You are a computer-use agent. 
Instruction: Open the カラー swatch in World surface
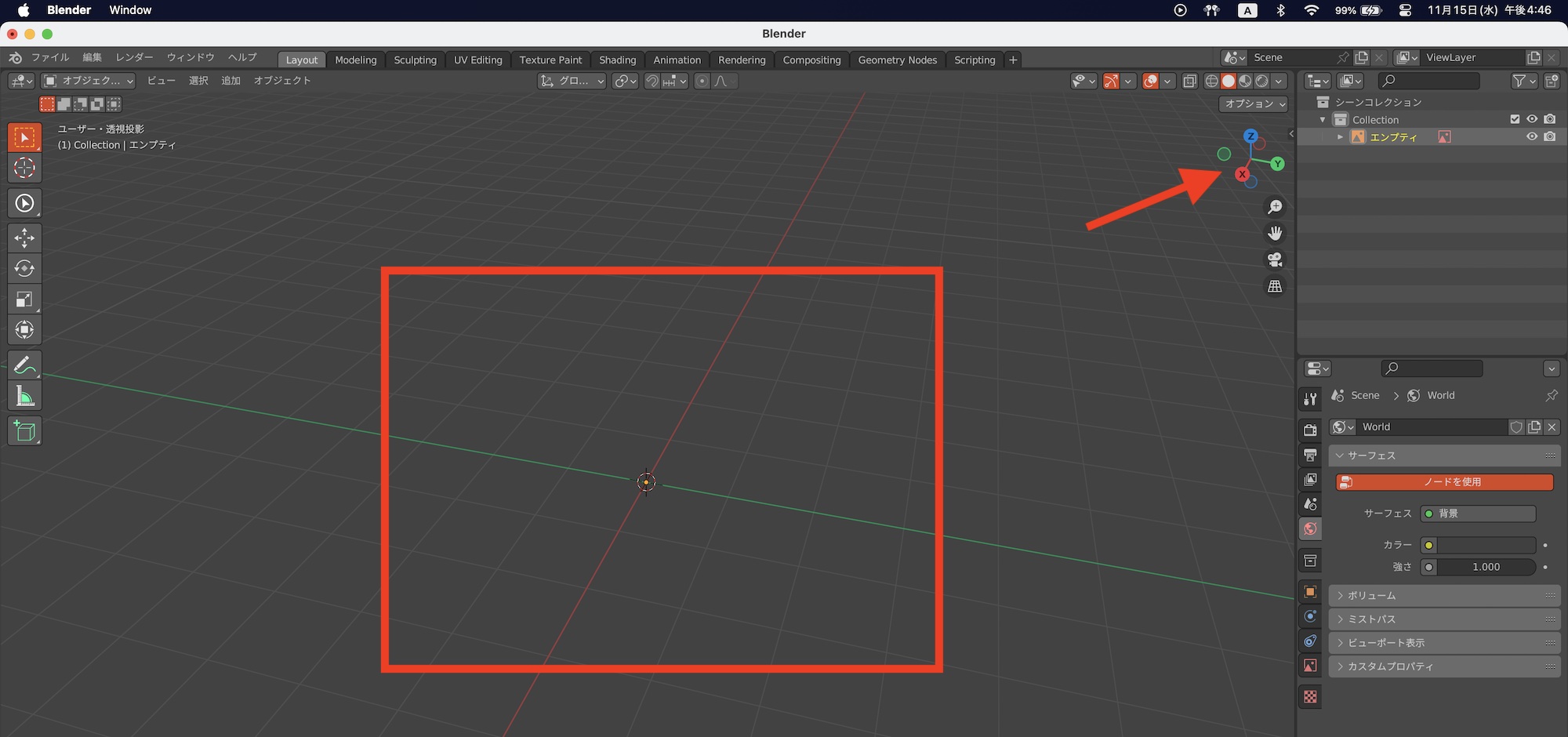(x=1486, y=545)
